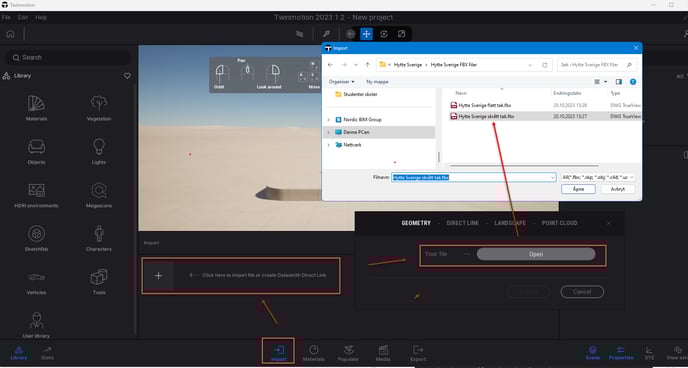Open the File menu

click(6, 18)
